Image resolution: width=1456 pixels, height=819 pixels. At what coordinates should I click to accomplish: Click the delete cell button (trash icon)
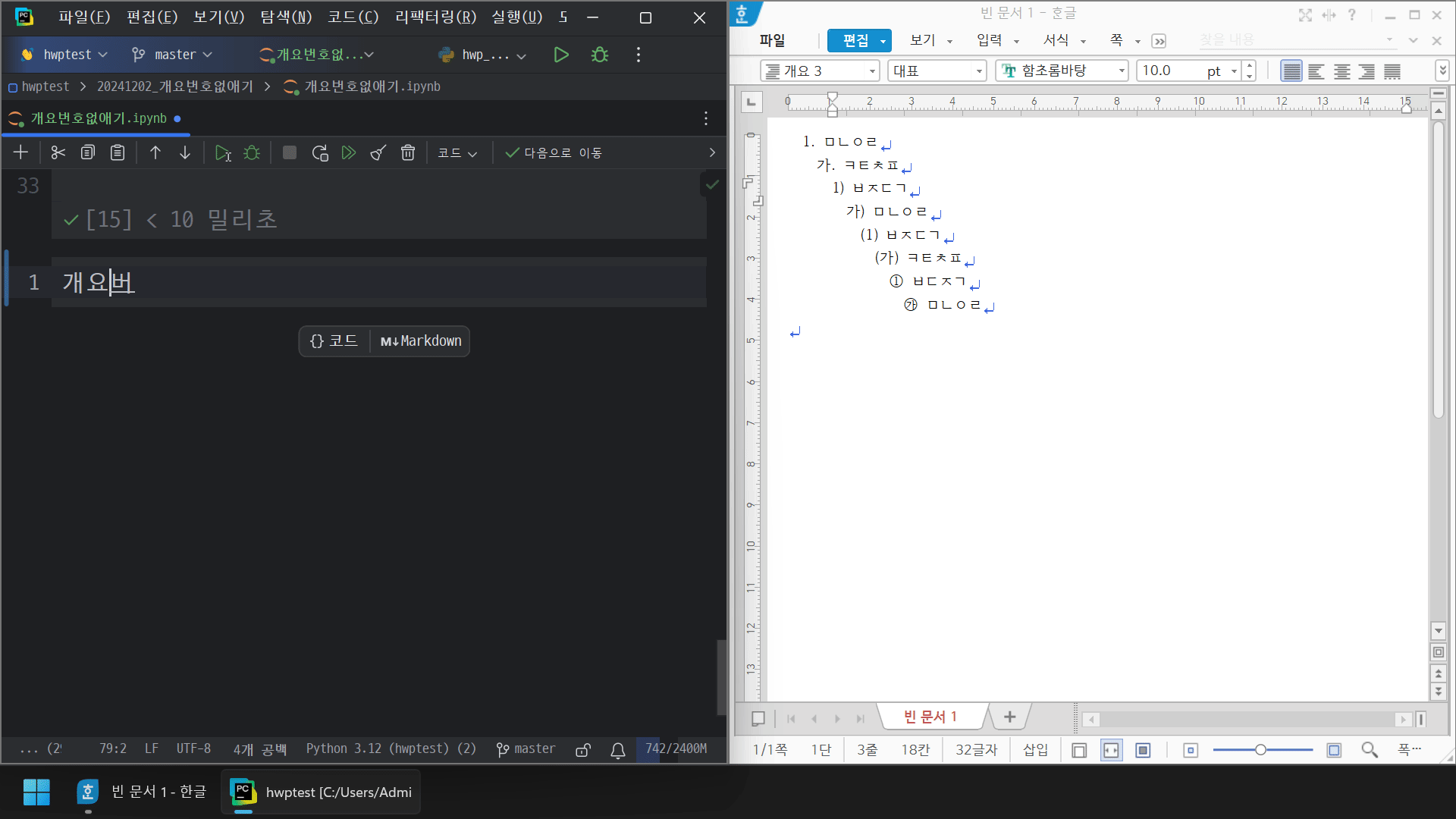[408, 152]
